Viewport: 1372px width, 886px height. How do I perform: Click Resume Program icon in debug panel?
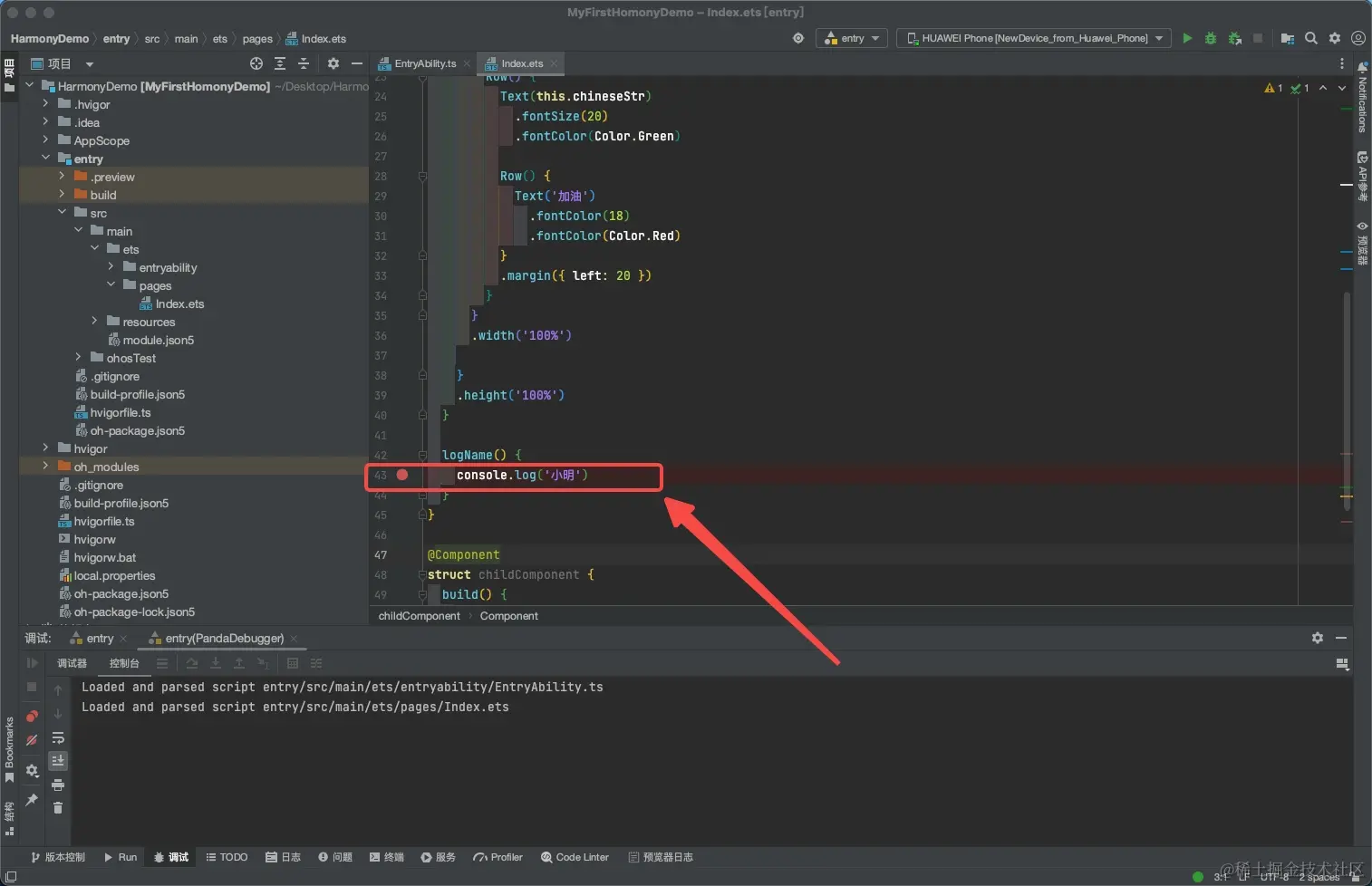(x=32, y=663)
